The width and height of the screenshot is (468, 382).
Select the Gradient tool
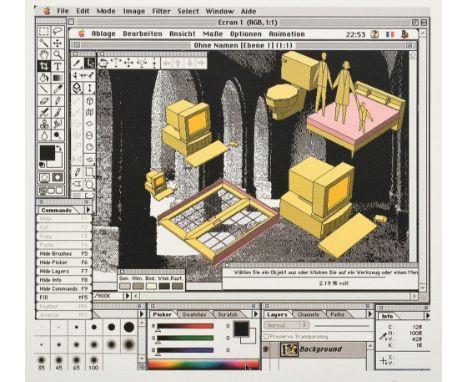[58, 78]
